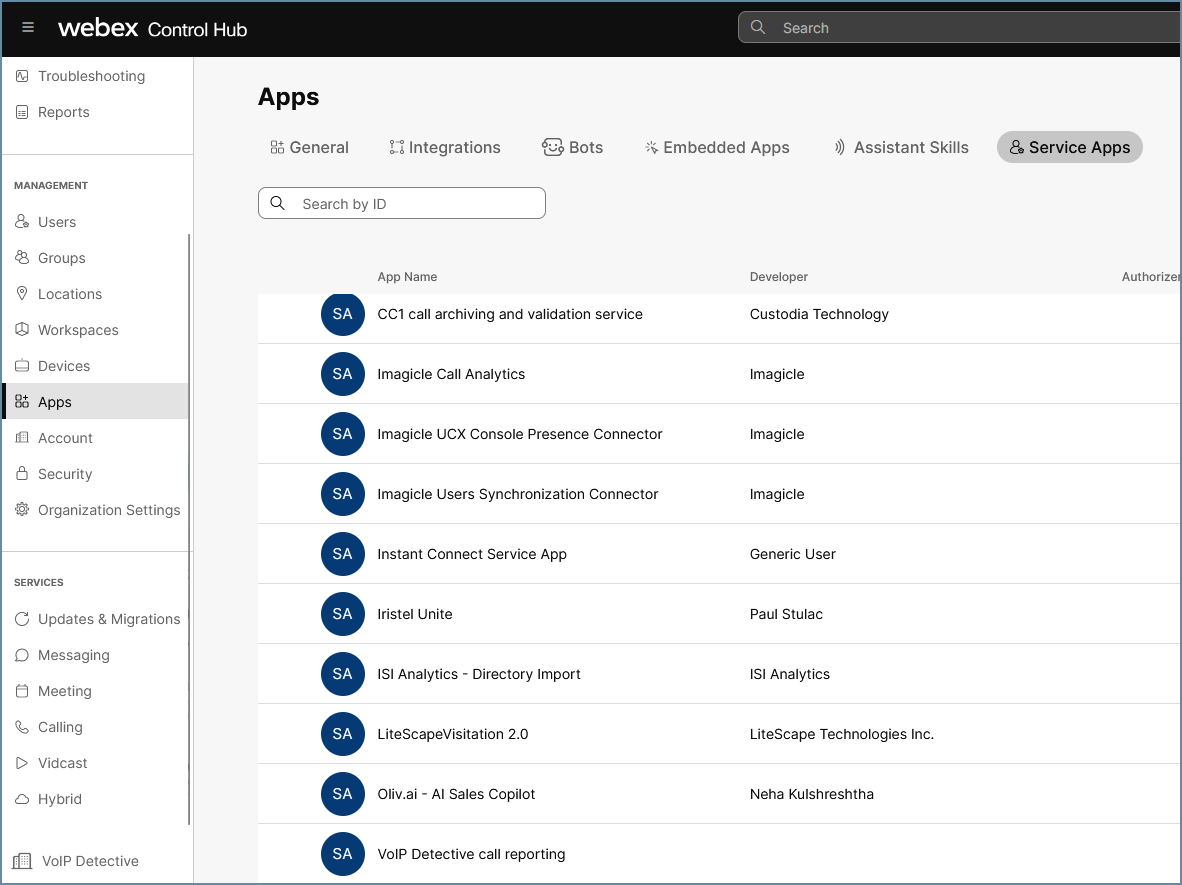The width and height of the screenshot is (1182, 885).
Task: Click the magnifier icon in top search bar
Action: (758, 28)
